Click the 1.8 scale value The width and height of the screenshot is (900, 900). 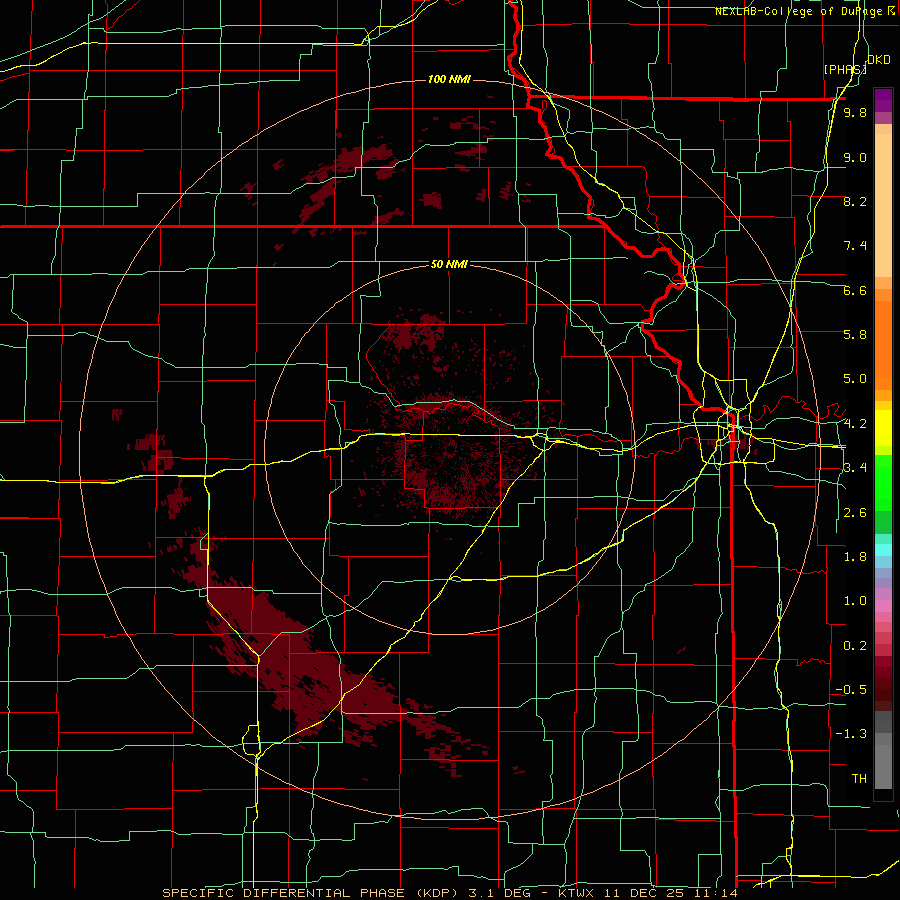coord(855,557)
